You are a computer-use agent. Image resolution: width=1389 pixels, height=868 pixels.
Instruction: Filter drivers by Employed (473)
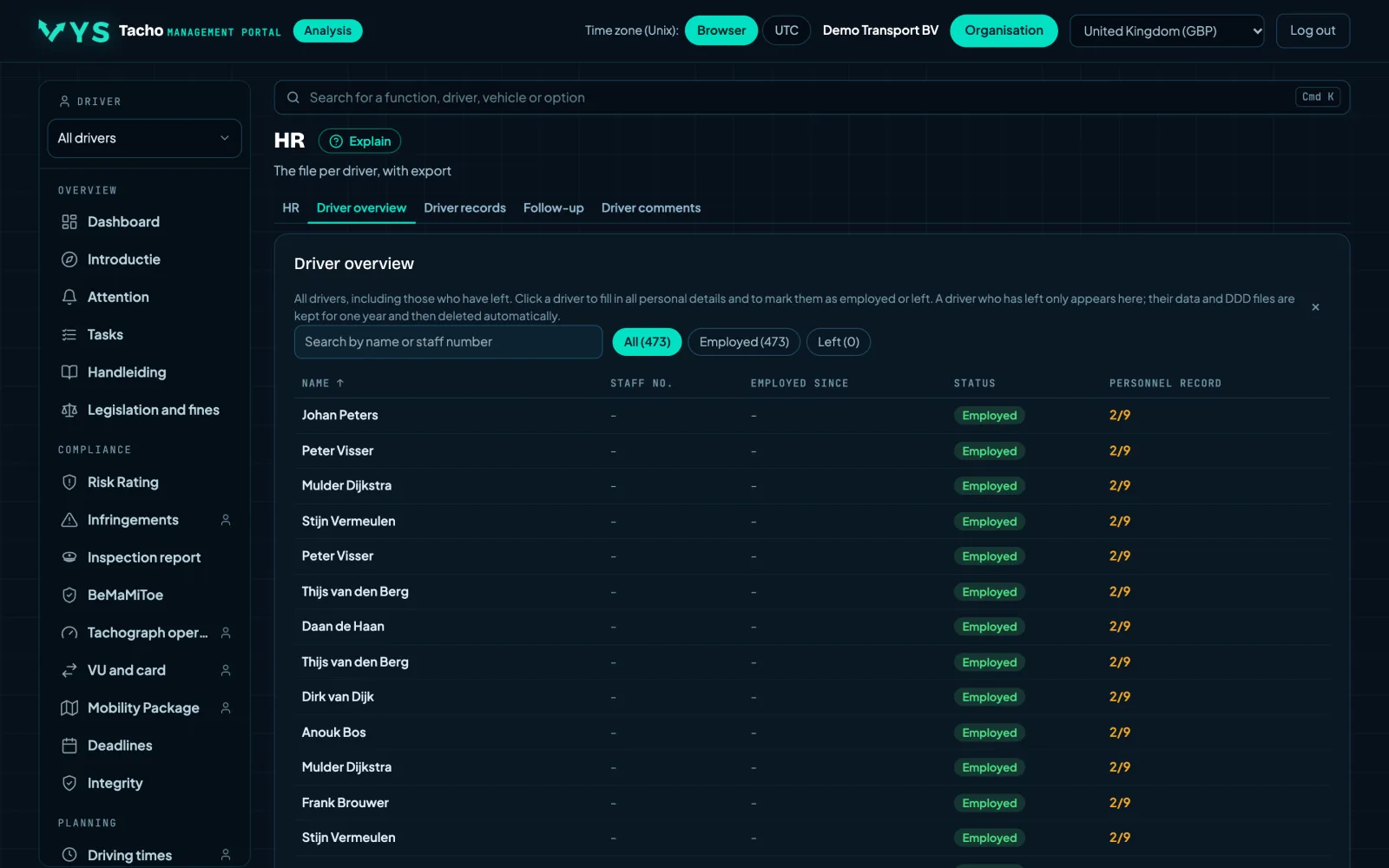(x=744, y=342)
